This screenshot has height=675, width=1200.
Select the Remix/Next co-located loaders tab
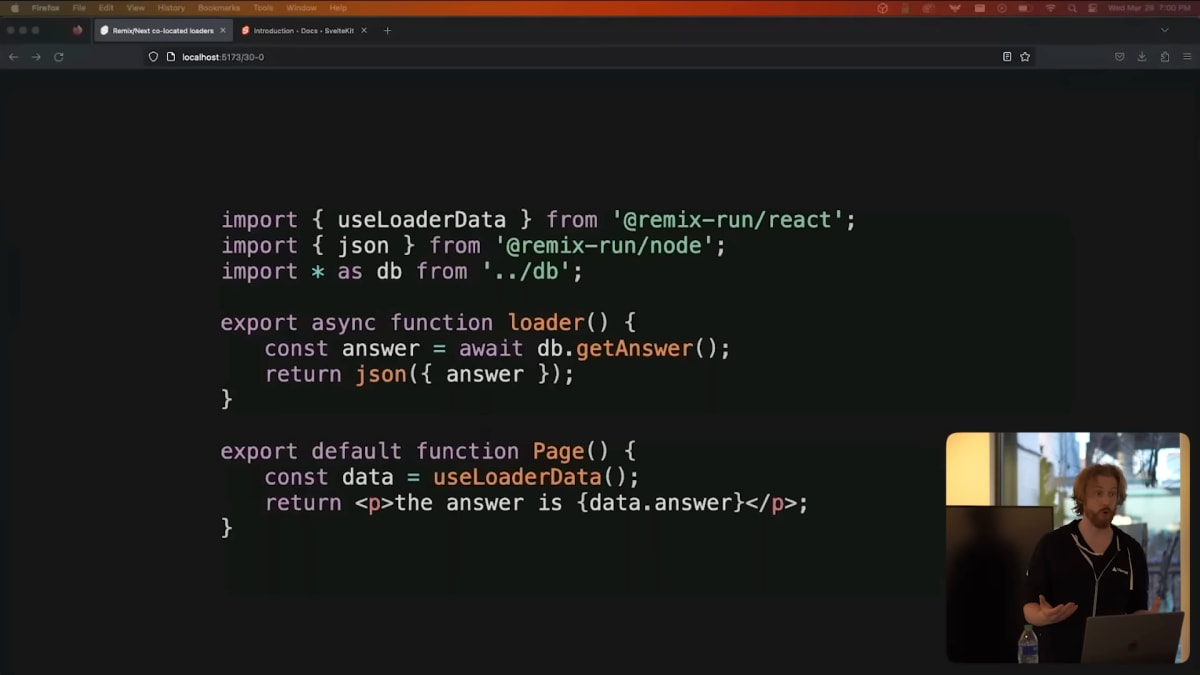click(163, 31)
